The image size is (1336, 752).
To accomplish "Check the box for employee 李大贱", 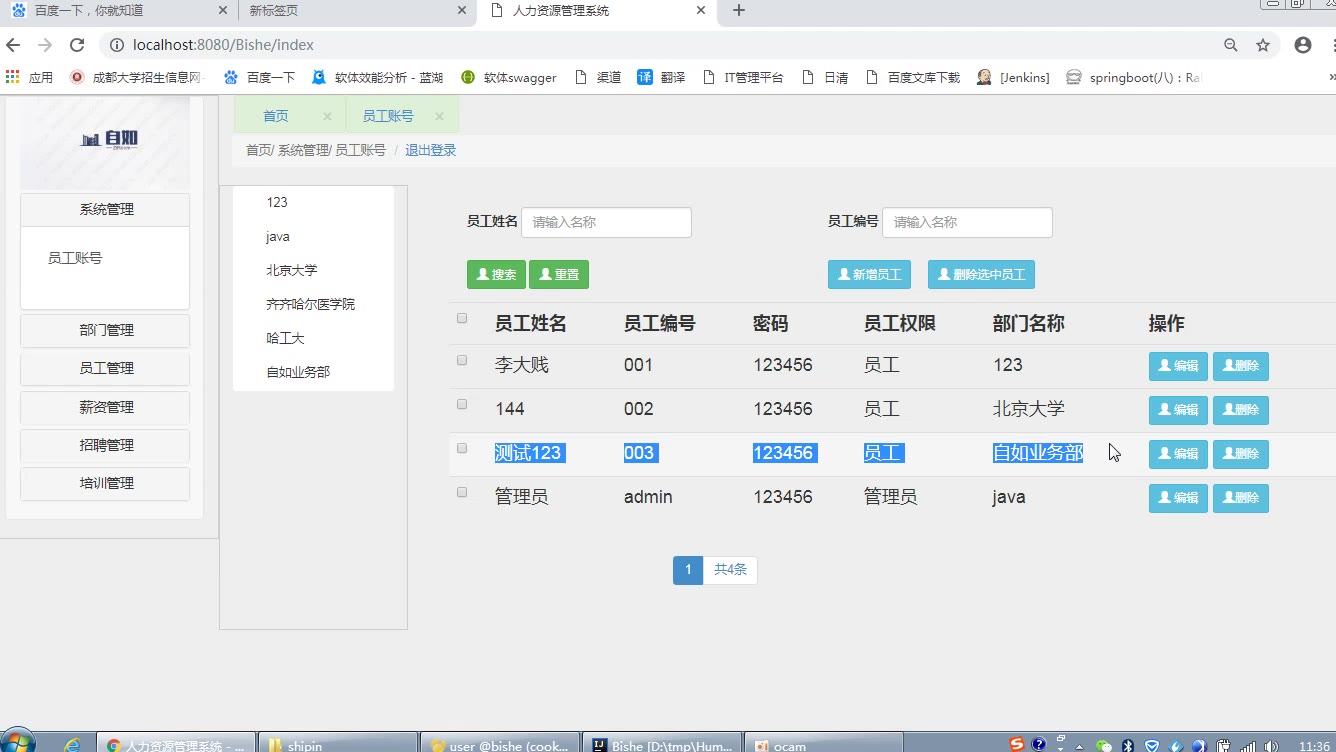I will (462, 360).
